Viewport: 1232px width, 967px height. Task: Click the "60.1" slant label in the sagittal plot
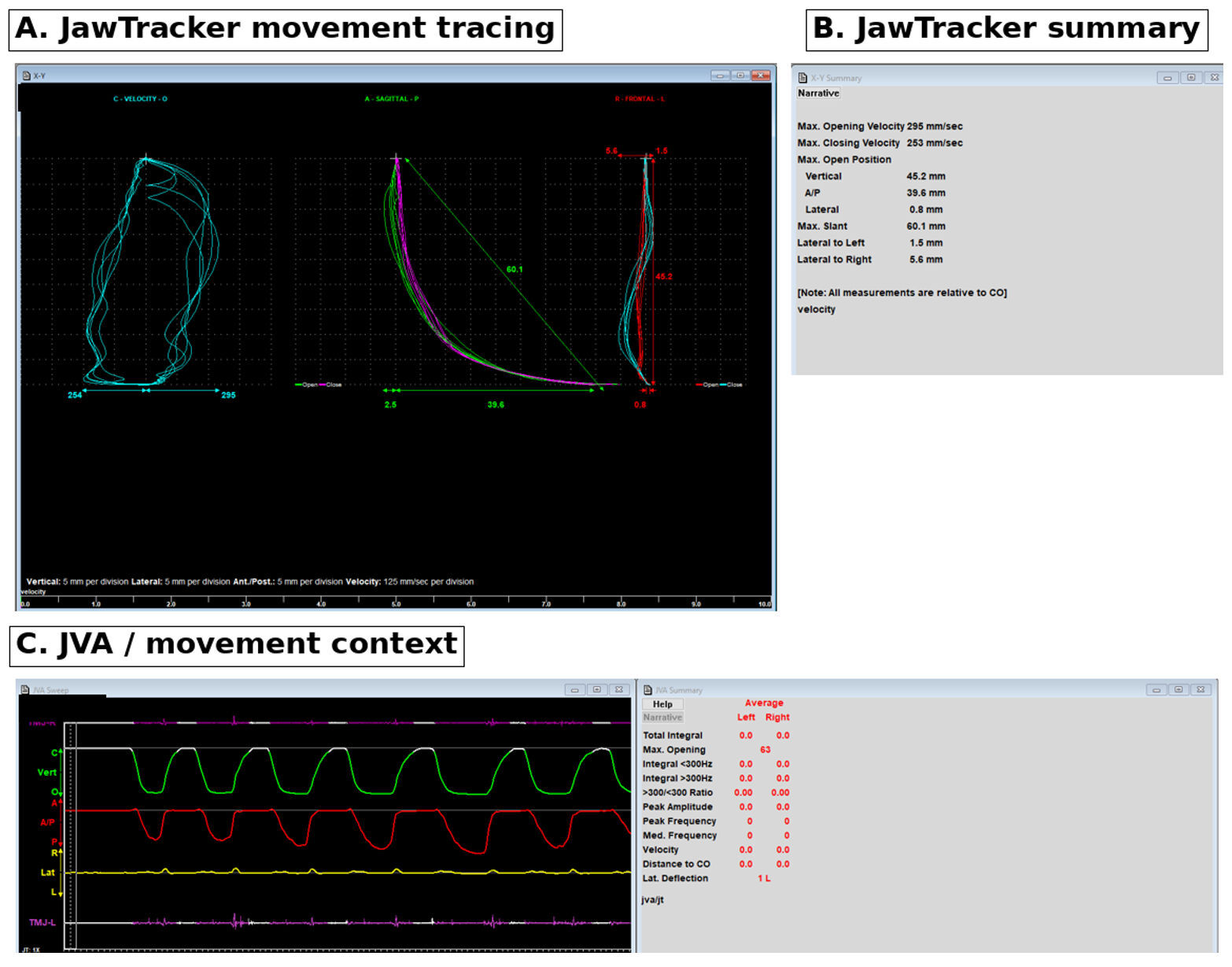tap(515, 269)
